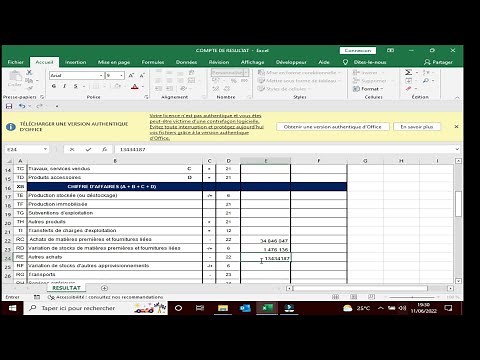Click the Redo arrow icon
Screen dimensions: 480x360
[x=39, y=106]
